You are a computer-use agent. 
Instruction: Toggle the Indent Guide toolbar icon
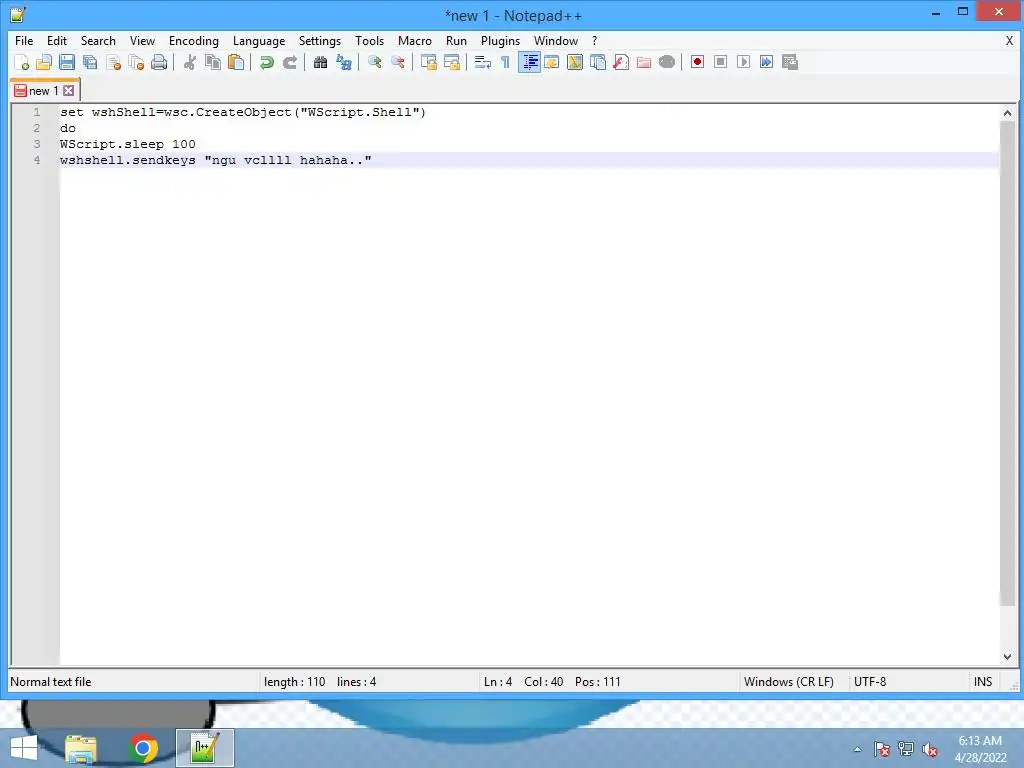coord(529,62)
